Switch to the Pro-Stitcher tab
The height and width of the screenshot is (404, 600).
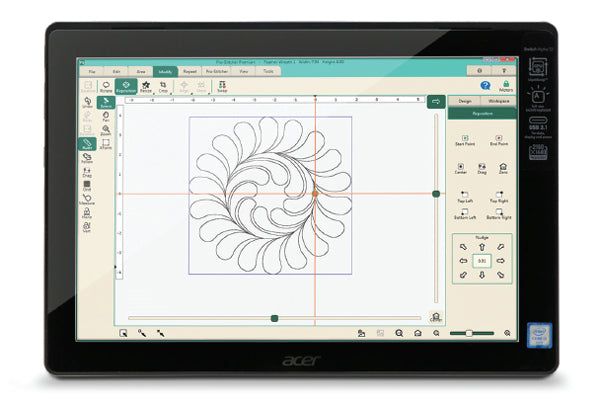tap(216, 72)
